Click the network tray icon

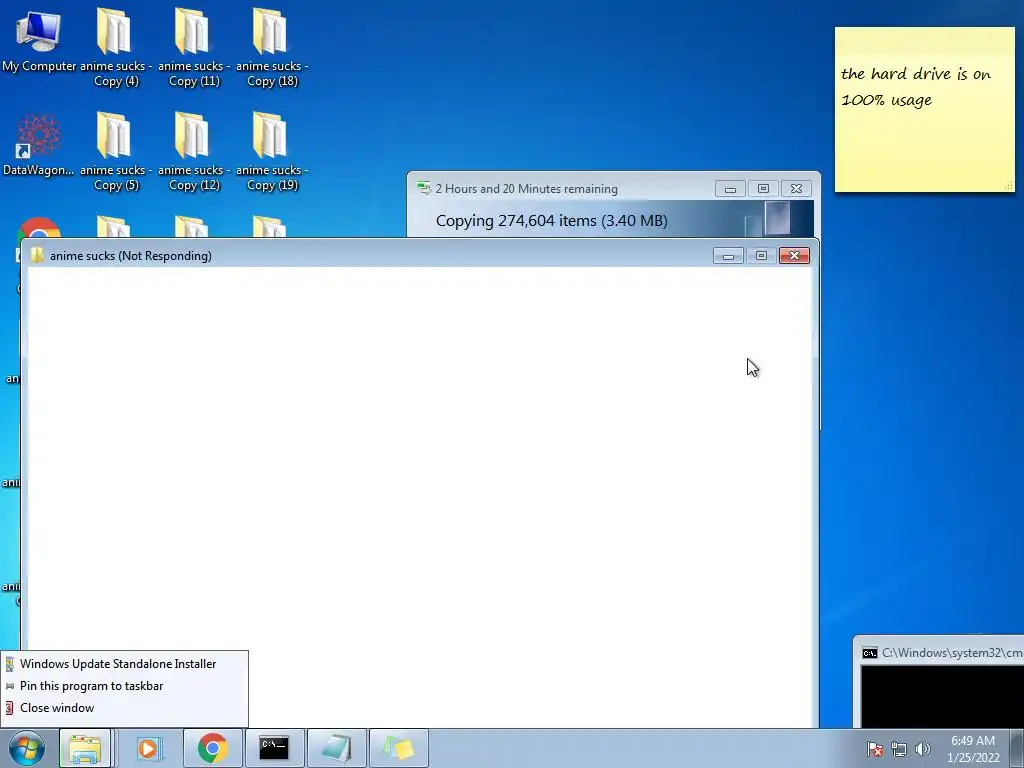[899, 749]
